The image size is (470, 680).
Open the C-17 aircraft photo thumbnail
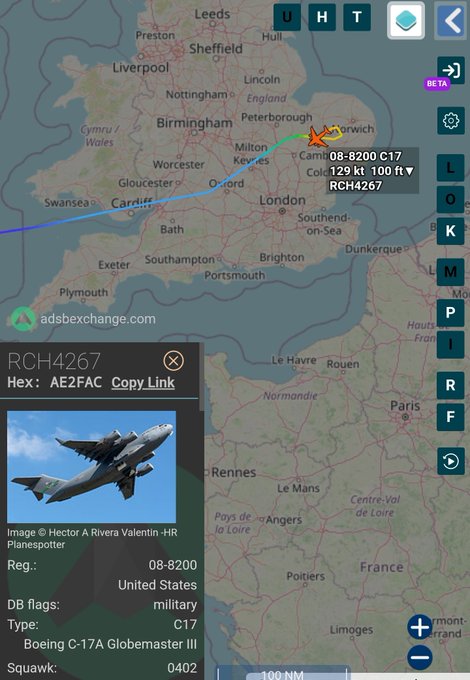[91, 467]
